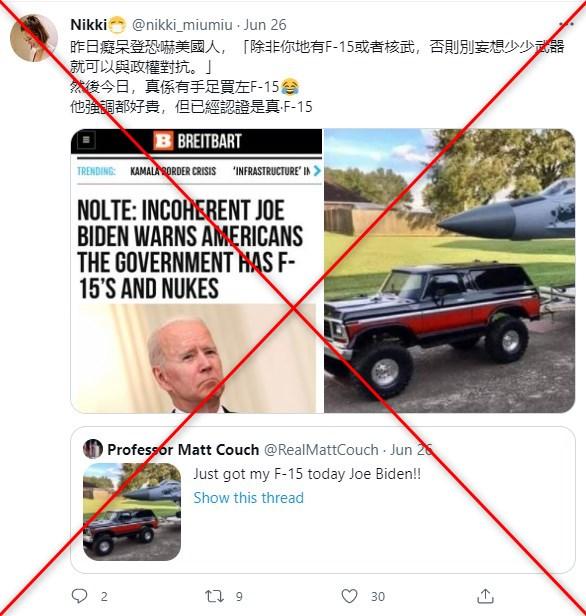Click the reply speech bubble icon
Image resolution: width=586 pixels, height=616 pixels.
tap(79, 596)
